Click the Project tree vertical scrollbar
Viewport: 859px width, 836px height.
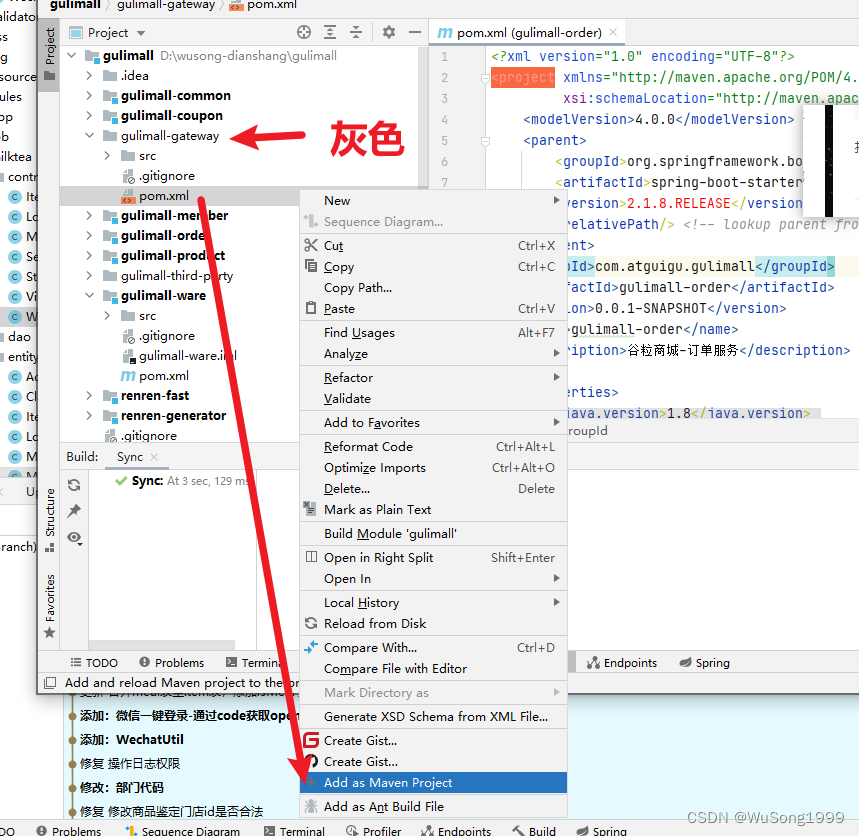click(x=422, y=115)
